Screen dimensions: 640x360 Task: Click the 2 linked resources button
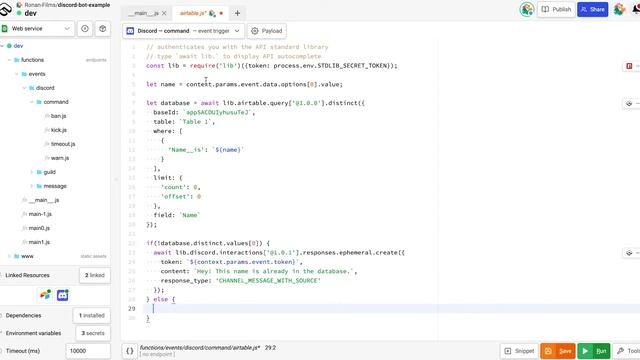[95, 276]
